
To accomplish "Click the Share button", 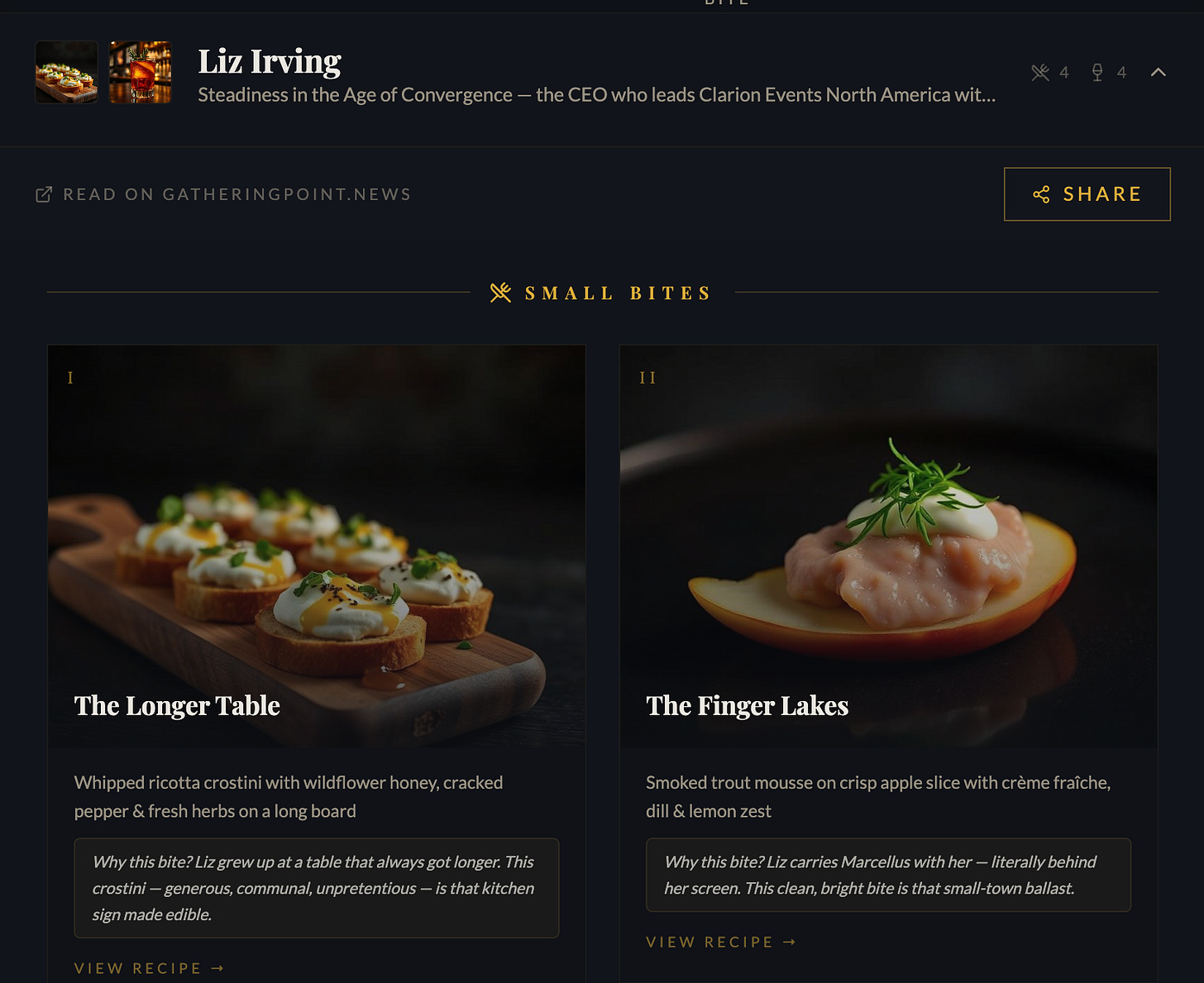I will pos(1087,194).
